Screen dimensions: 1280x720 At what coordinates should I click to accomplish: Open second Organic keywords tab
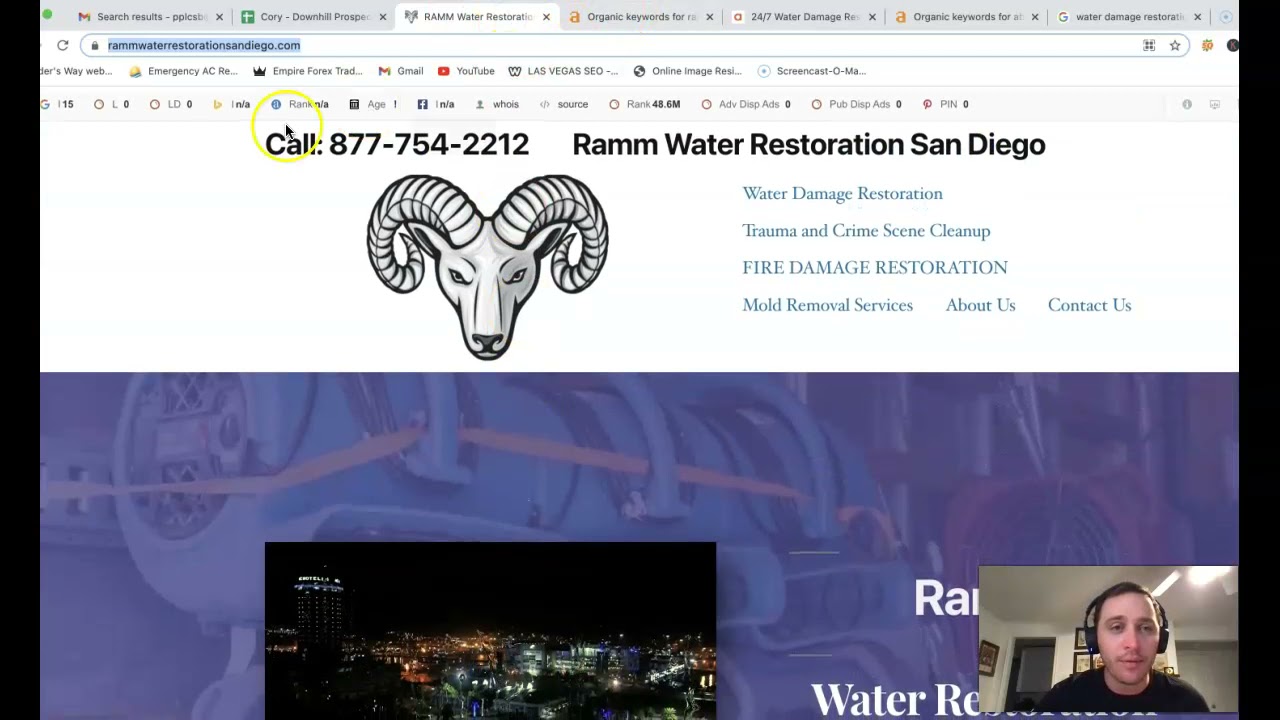967,17
